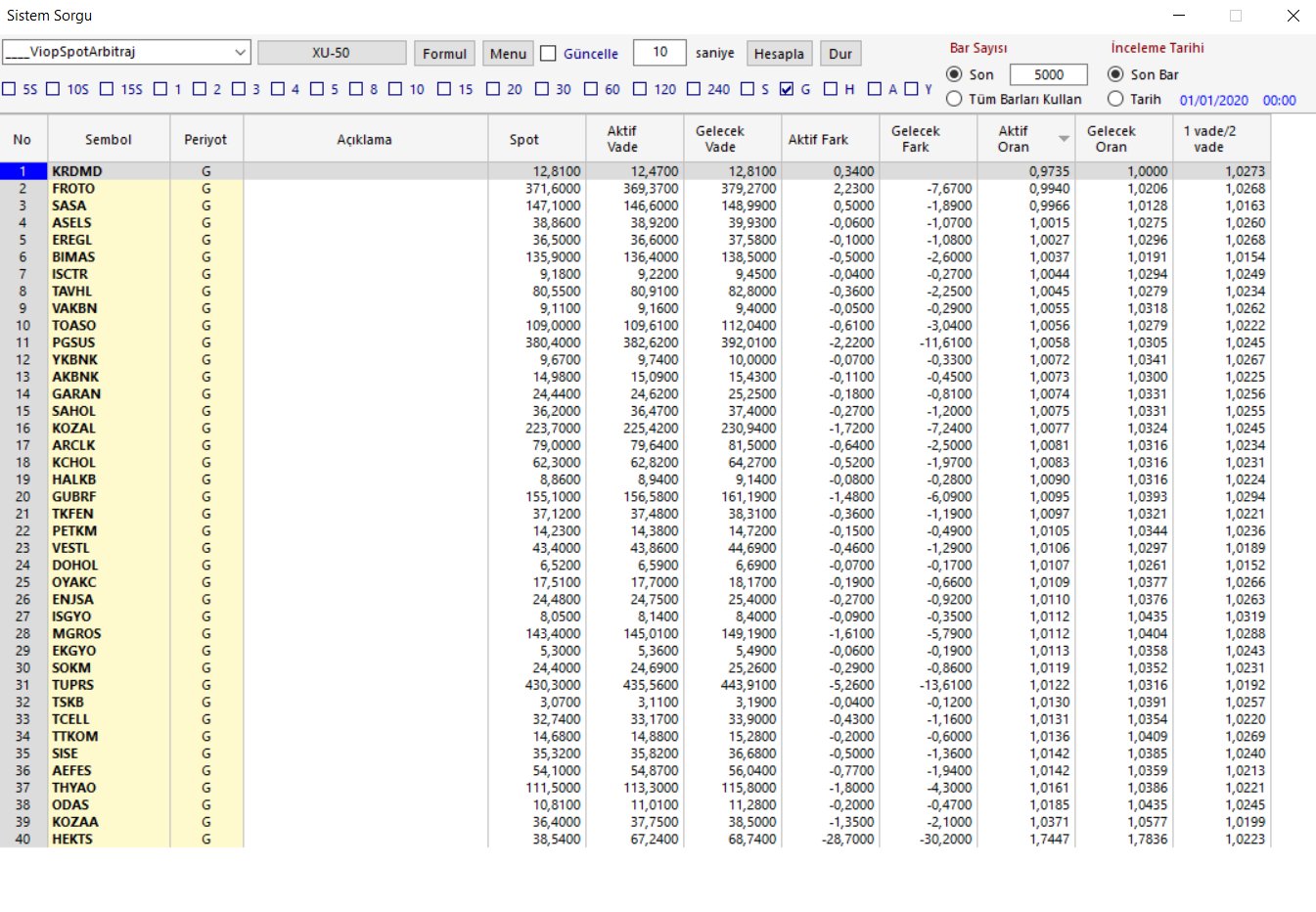Select the EREGL symbol cell
Image resolution: width=1316 pixels, height=912 pixels.
(x=109, y=240)
